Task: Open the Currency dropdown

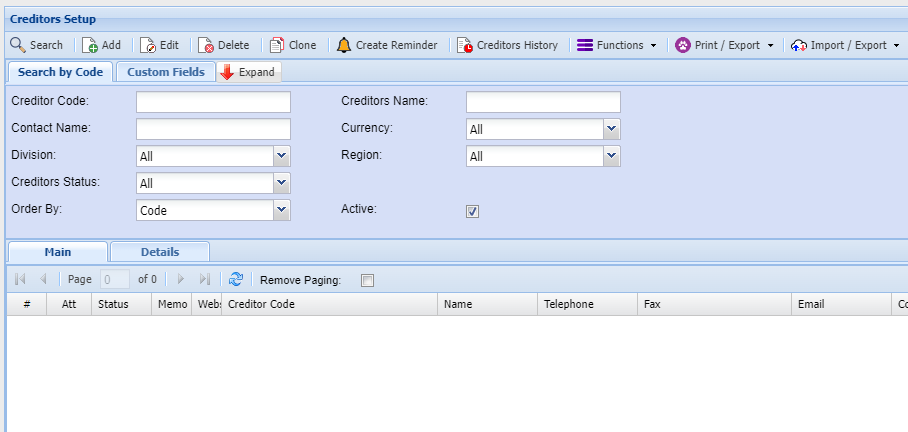Action: (x=611, y=129)
